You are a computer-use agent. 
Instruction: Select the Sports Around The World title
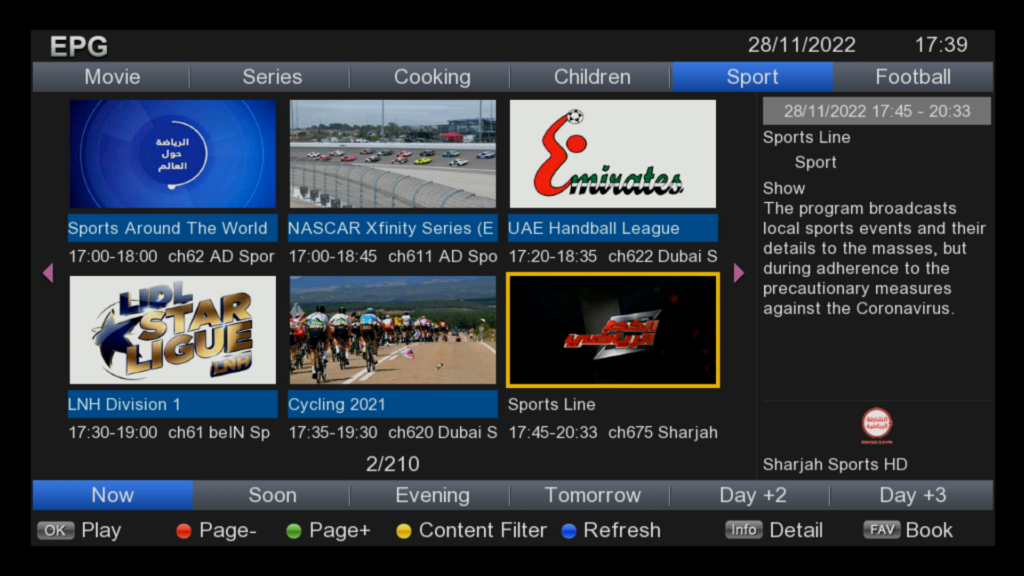point(172,228)
